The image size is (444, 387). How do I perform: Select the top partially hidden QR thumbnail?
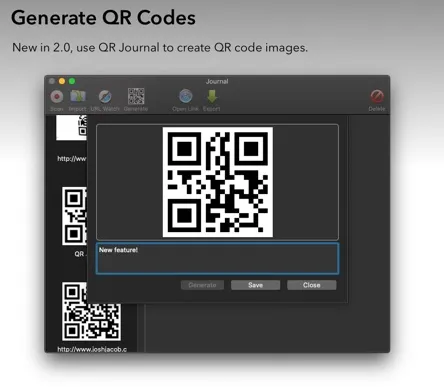point(71,128)
